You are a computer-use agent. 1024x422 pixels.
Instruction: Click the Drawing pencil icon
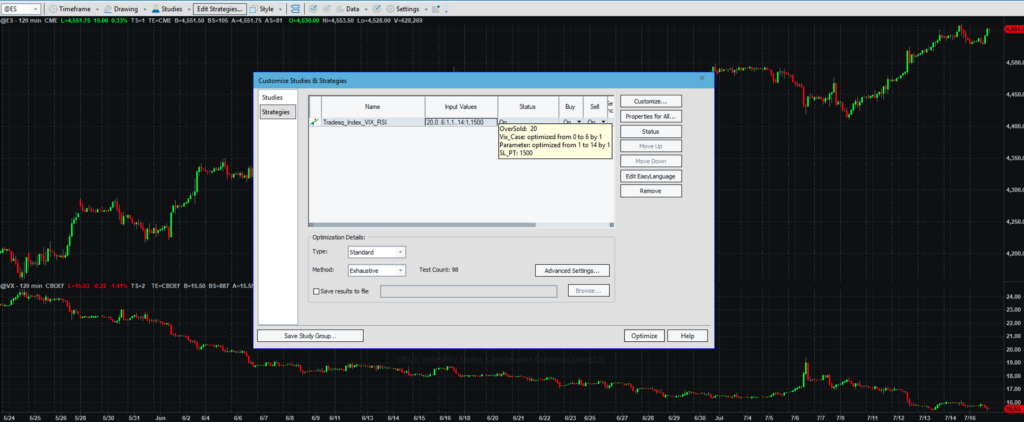[108, 9]
